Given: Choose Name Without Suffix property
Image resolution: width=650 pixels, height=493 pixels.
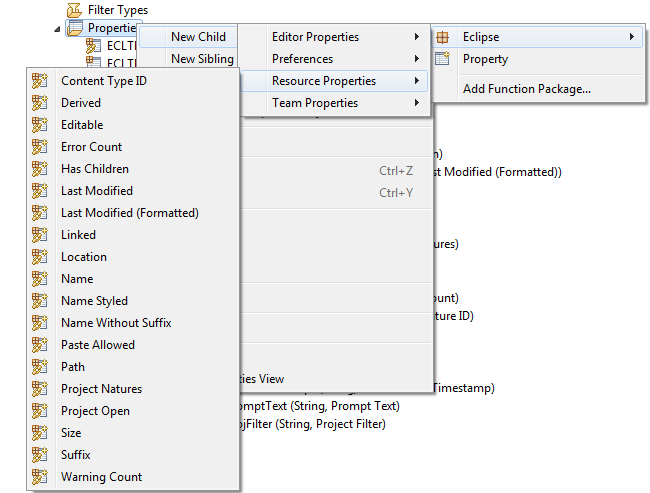Looking at the screenshot, I should pos(116,323).
